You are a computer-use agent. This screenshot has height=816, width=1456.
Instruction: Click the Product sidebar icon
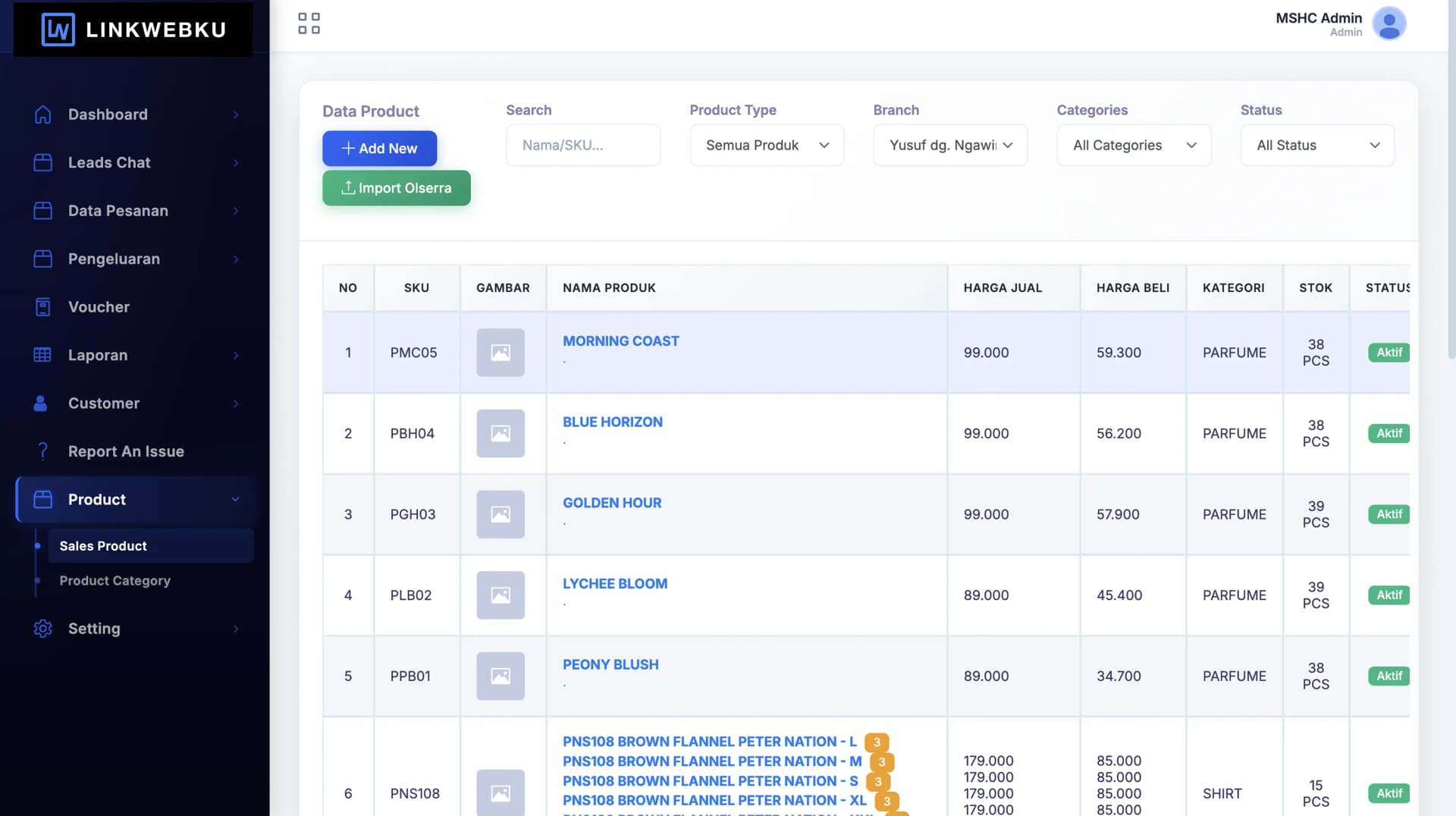(x=43, y=499)
